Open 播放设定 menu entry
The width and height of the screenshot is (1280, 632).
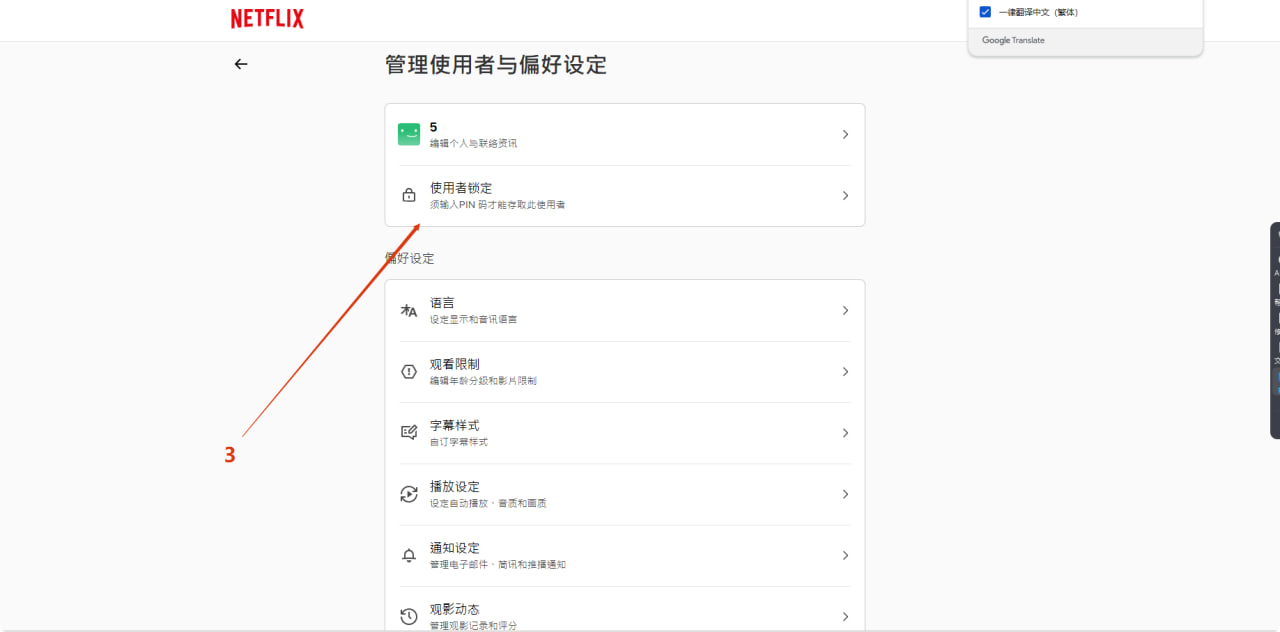[455, 487]
